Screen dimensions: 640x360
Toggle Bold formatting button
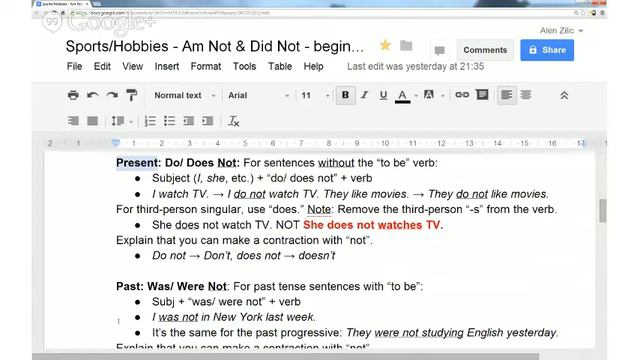(x=345, y=95)
